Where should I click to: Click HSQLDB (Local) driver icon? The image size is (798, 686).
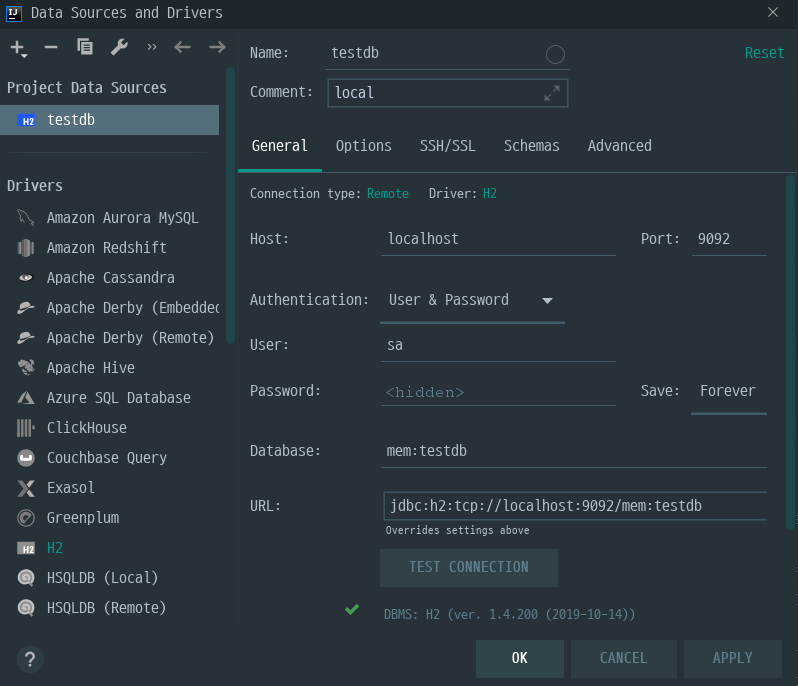tap(26, 578)
